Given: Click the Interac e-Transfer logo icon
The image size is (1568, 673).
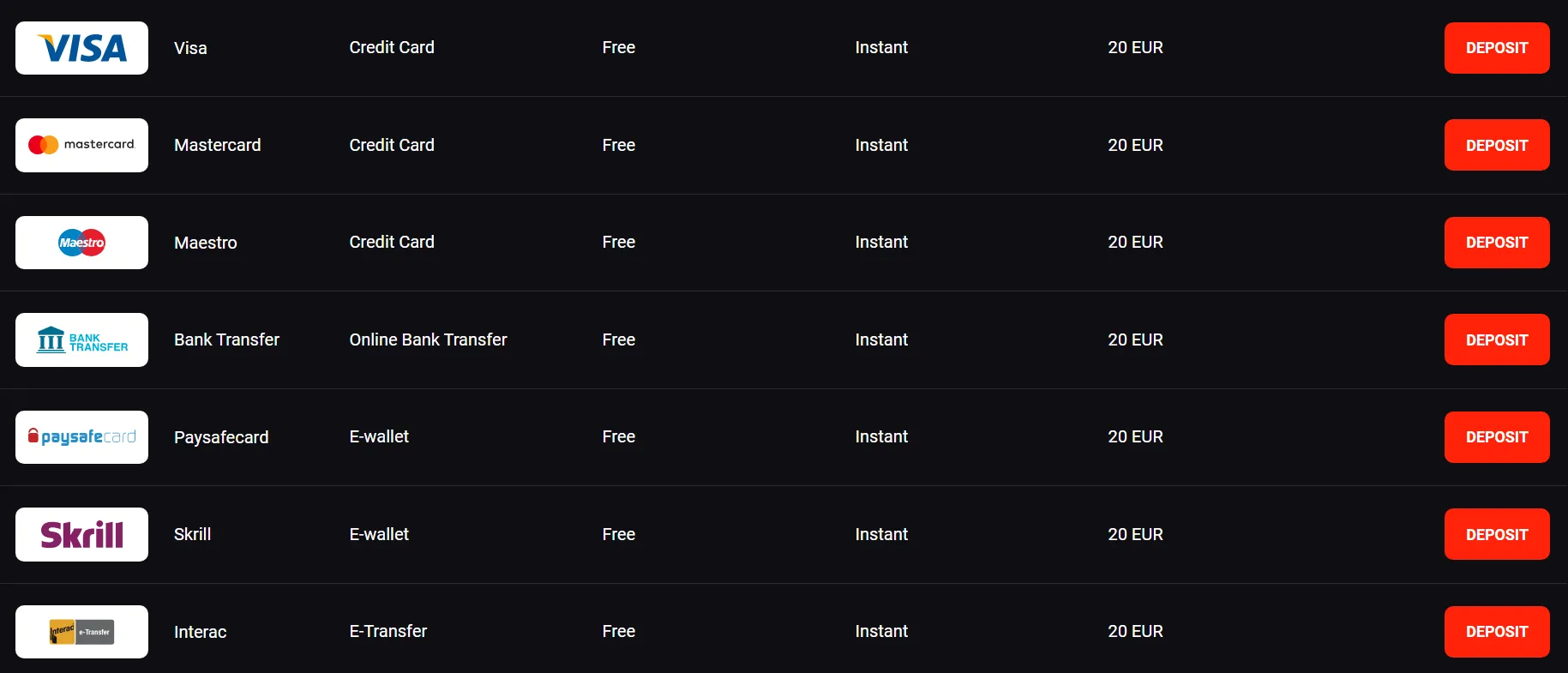Looking at the screenshot, I should (81, 632).
